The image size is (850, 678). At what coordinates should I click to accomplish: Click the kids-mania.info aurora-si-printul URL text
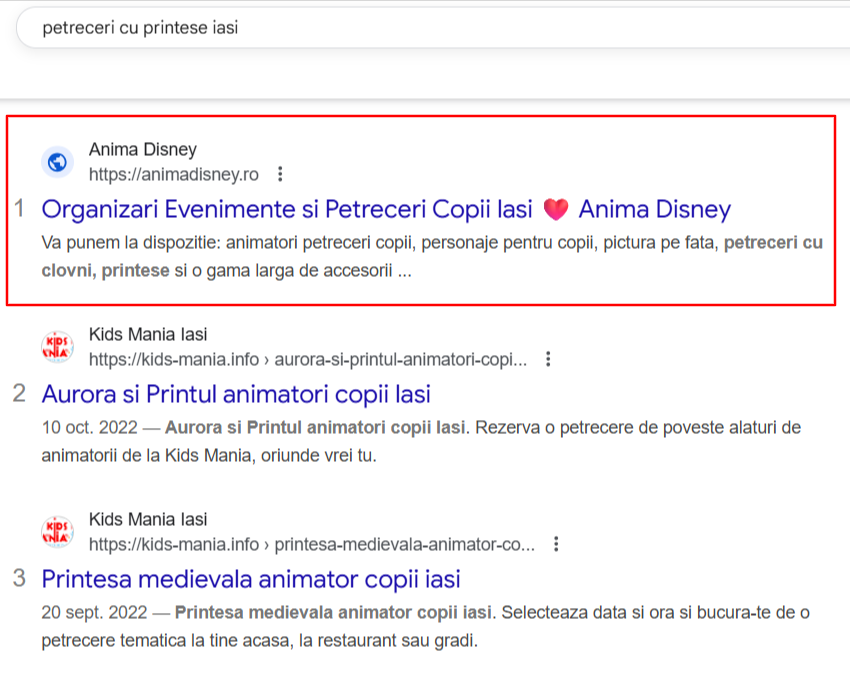[307, 359]
